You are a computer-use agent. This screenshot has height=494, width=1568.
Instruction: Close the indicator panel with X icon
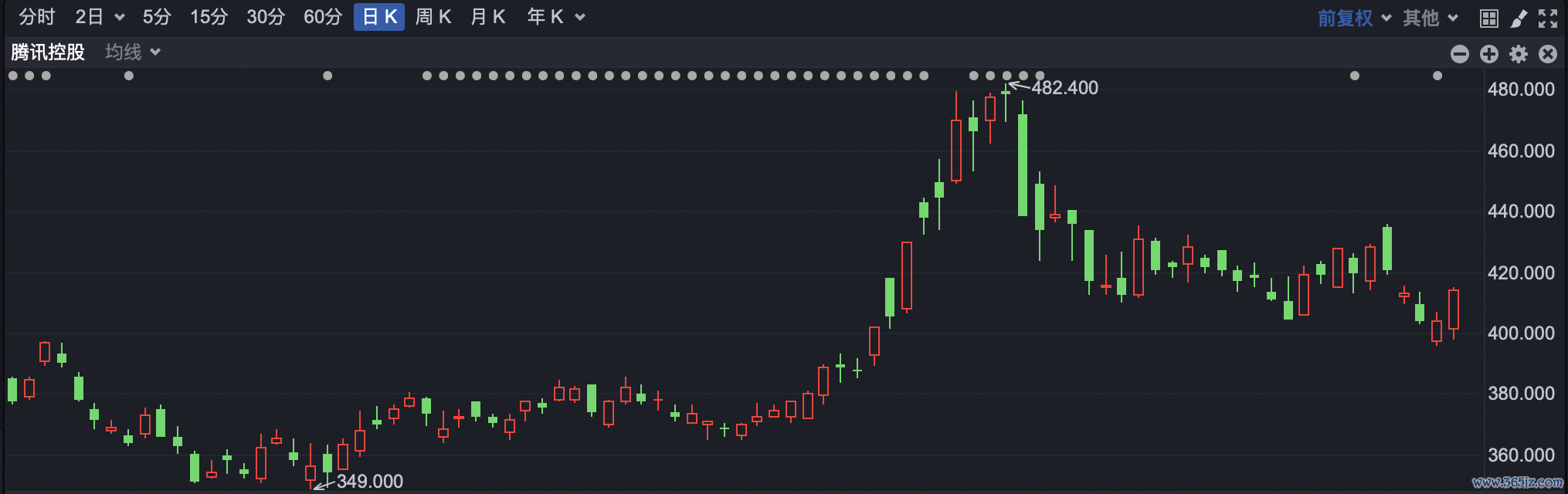tap(1548, 53)
